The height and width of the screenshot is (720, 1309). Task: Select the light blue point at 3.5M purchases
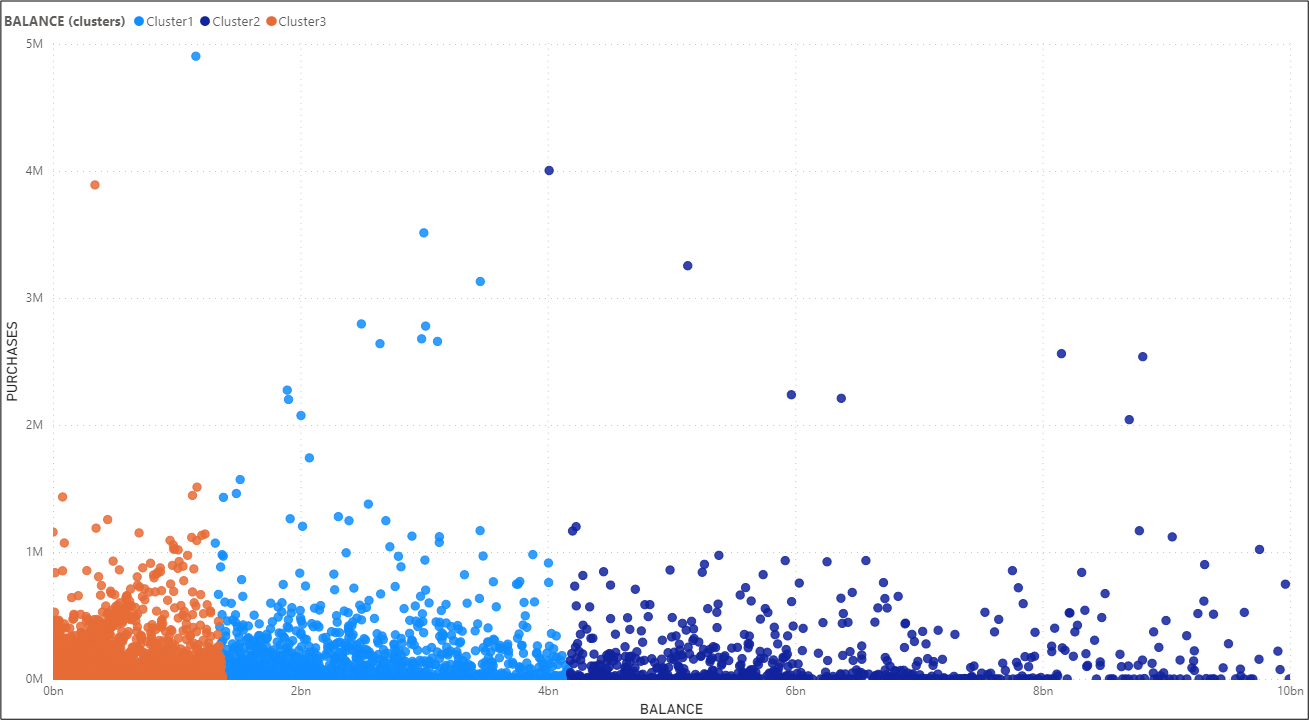(424, 233)
